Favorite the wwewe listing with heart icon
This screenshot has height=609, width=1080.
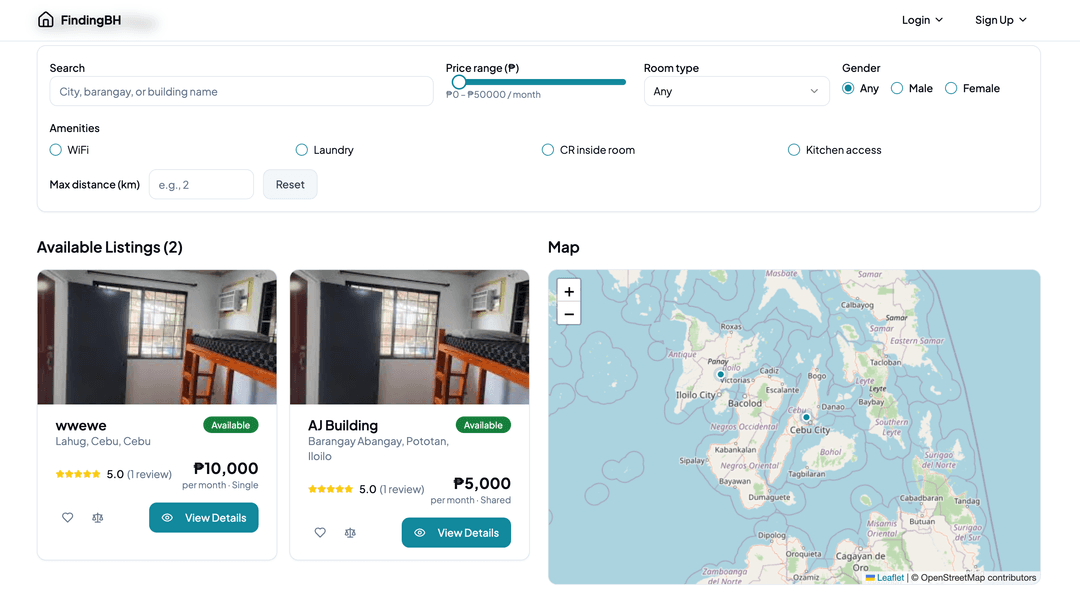click(x=68, y=518)
